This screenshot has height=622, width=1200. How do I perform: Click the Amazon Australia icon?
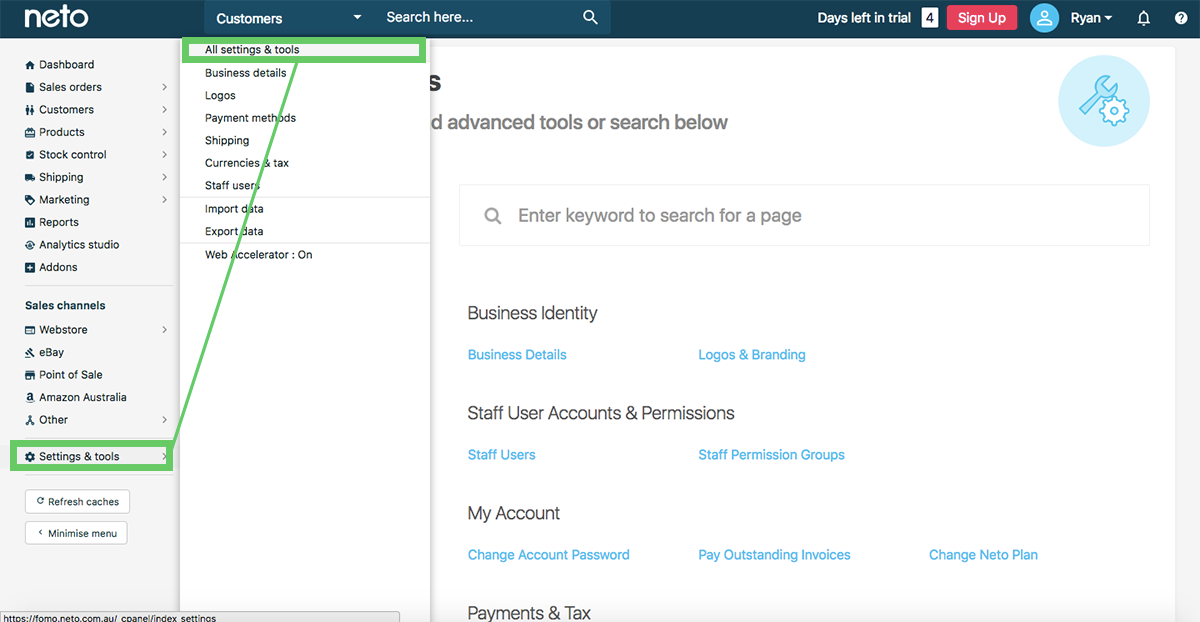30,397
